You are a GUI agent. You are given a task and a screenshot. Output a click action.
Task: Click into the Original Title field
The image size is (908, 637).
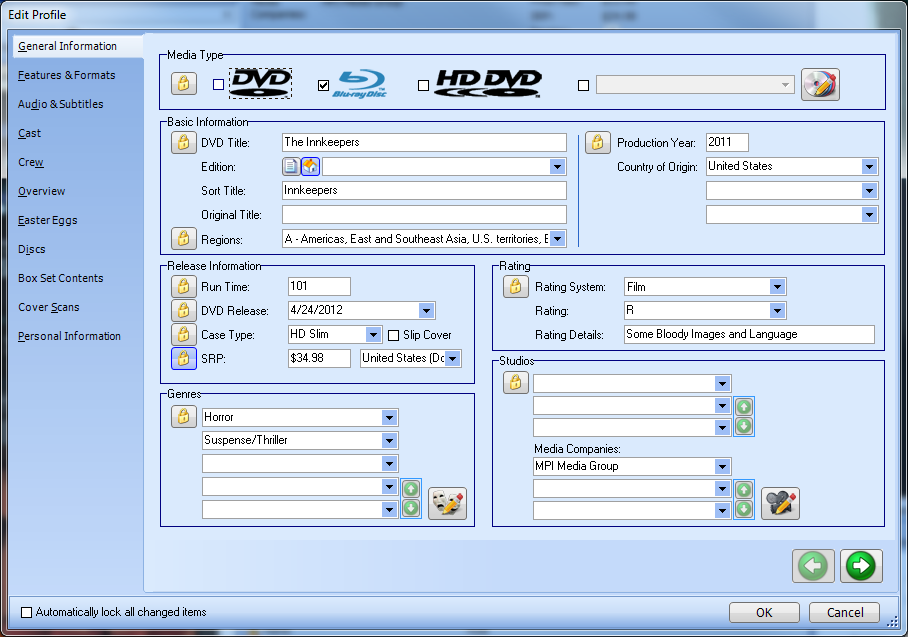[424, 215]
